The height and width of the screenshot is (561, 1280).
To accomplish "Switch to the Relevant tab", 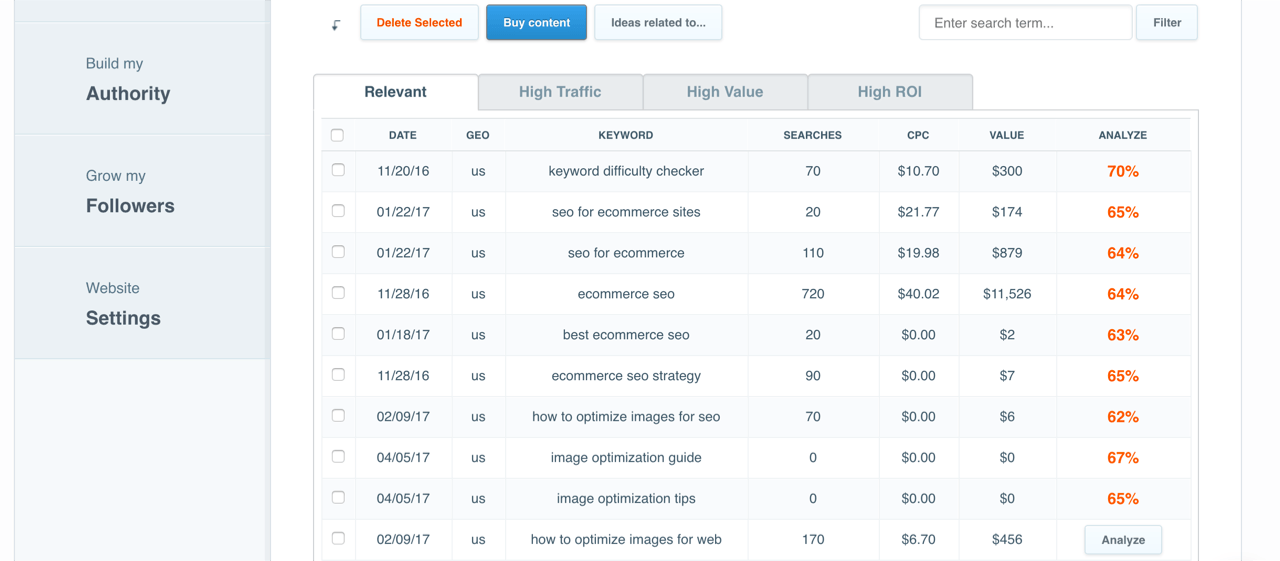I will pos(396,92).
